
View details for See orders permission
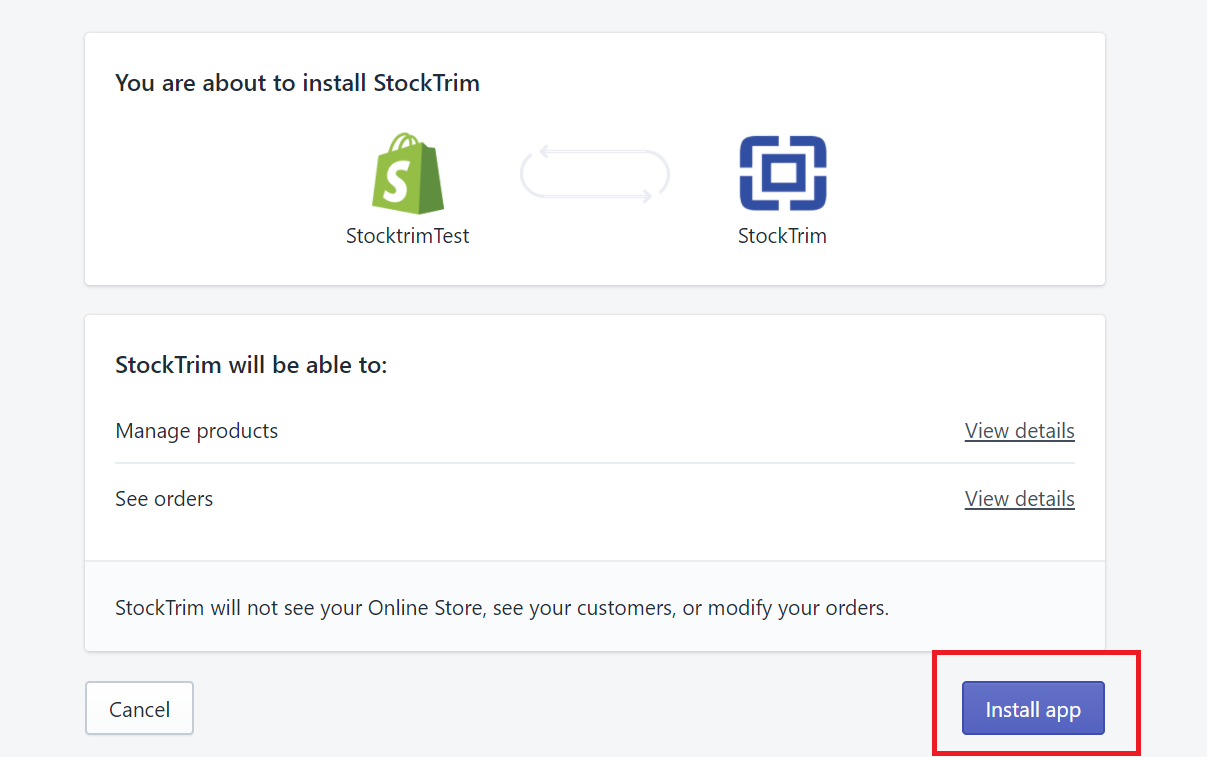(1019, 499)
